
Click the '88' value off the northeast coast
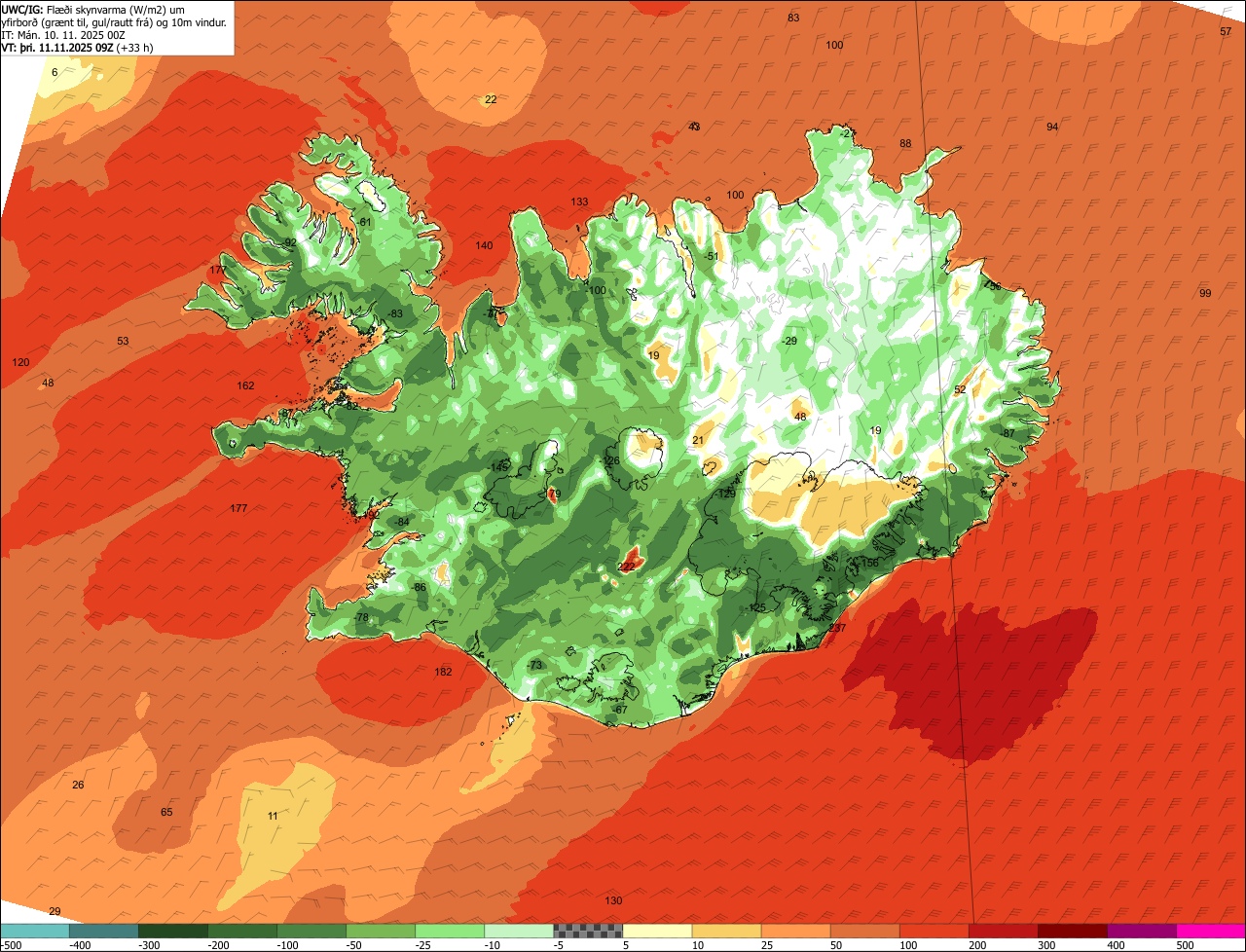905,143
